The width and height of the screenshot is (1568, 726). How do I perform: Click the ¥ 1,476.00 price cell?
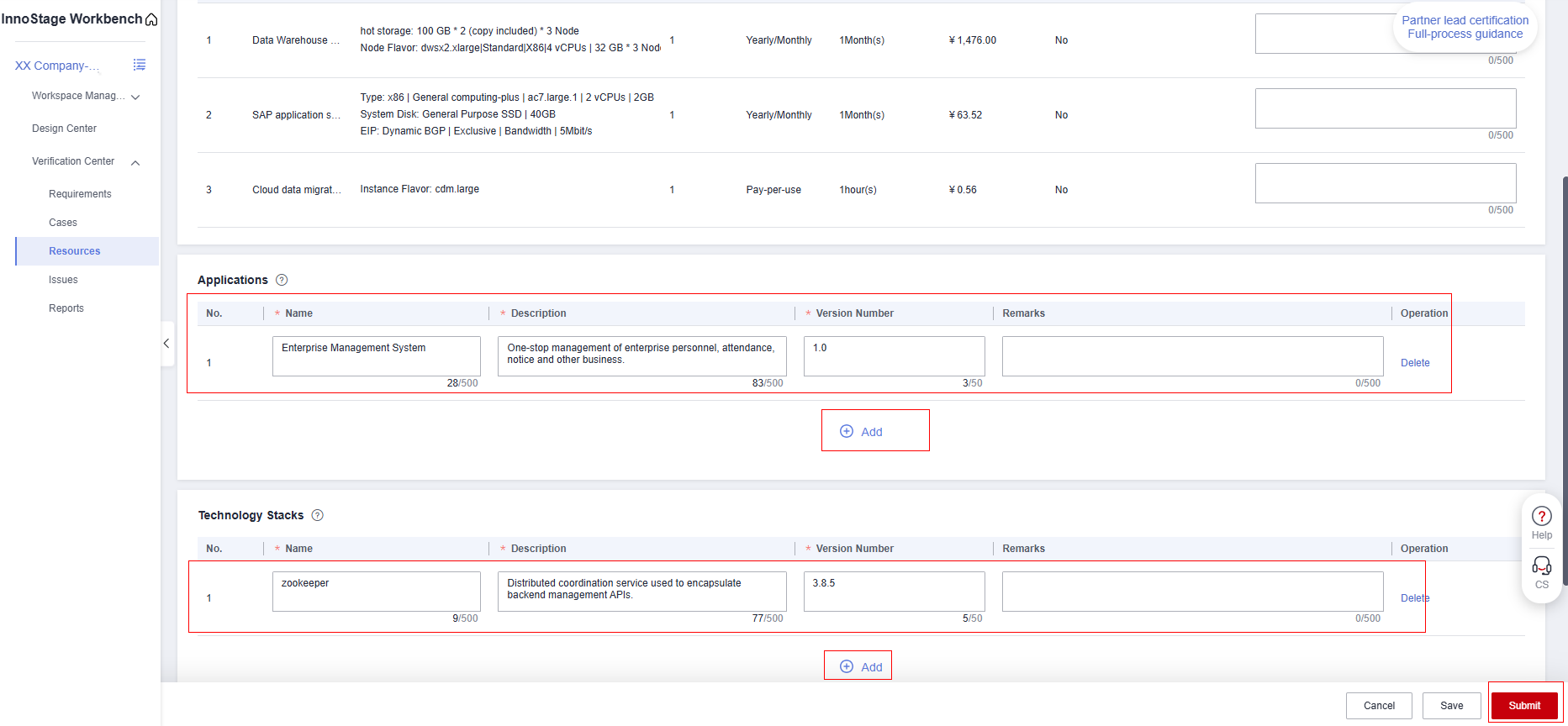[x=972, y=40]
